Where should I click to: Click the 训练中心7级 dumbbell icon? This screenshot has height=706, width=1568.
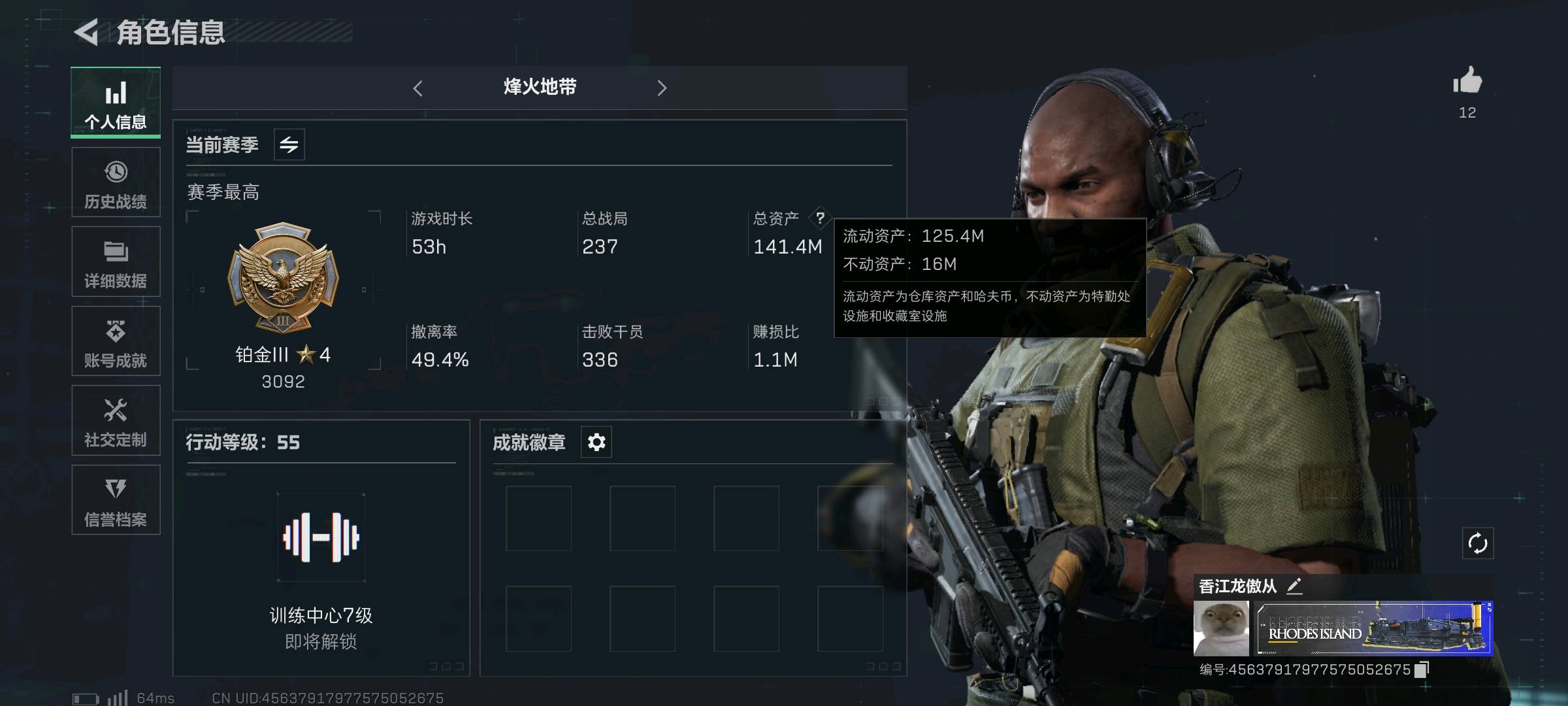click(321, 537)
